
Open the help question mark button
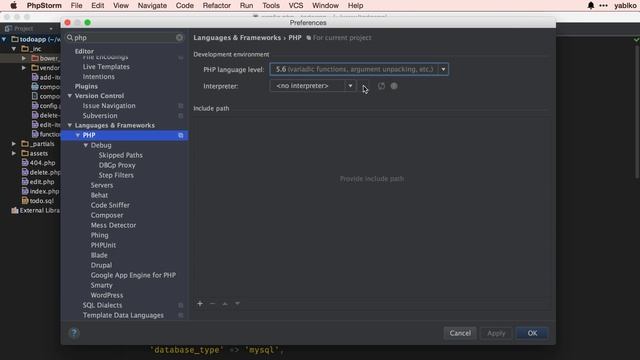74,333
